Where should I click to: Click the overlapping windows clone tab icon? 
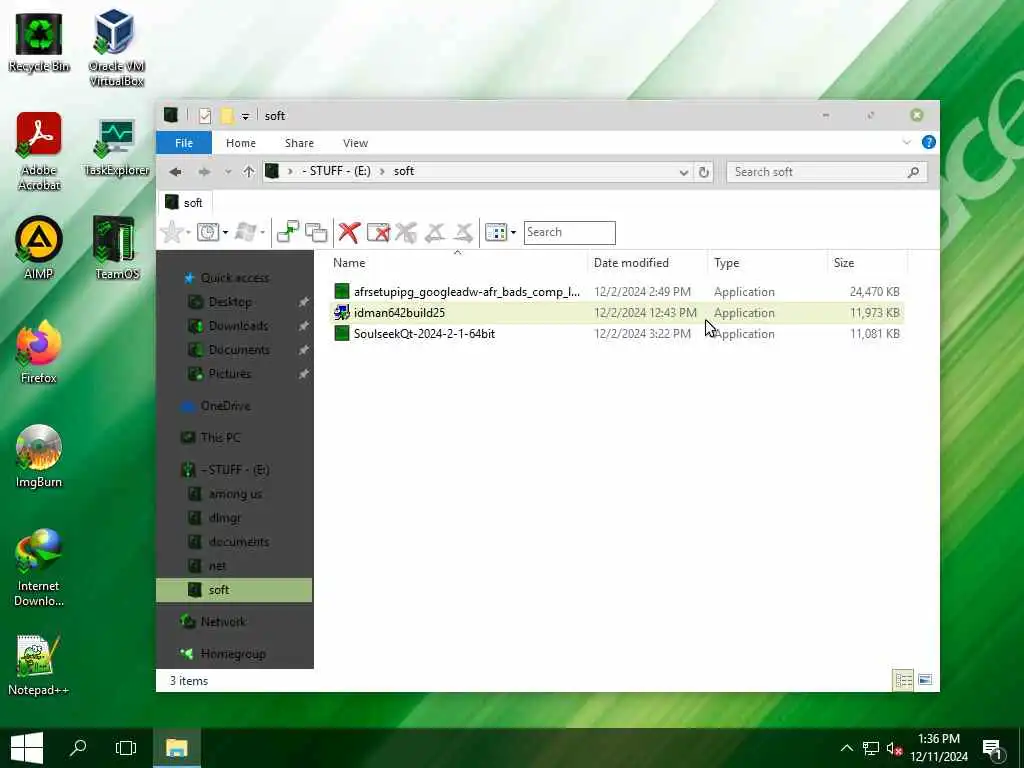(316, 232)
